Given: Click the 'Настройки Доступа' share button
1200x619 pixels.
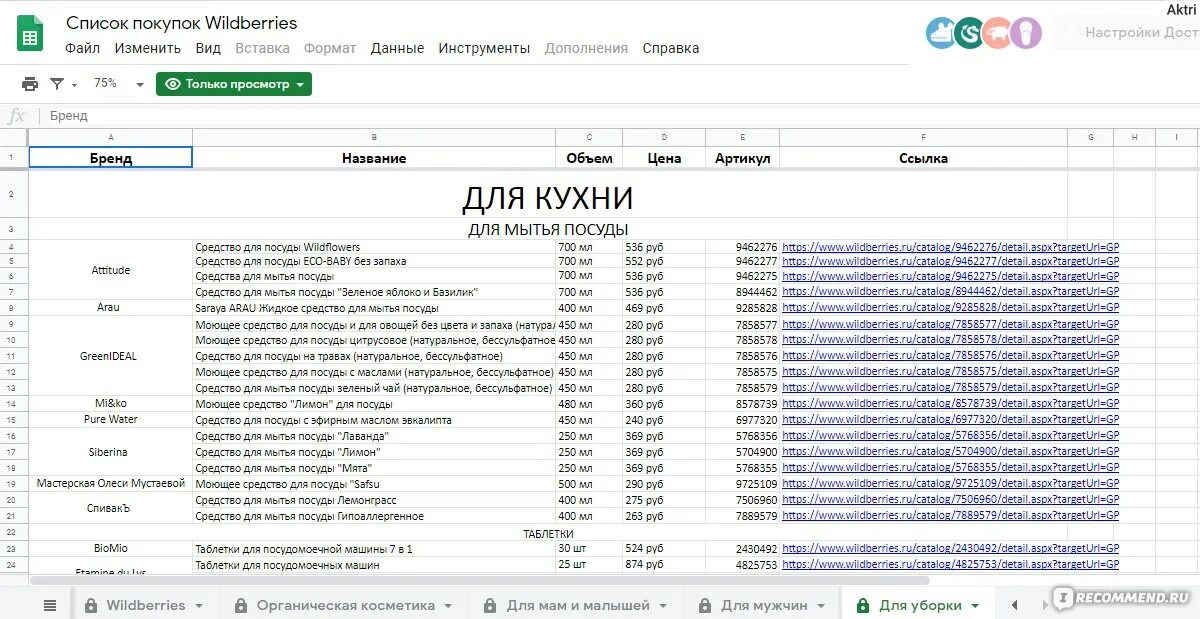Looking at the screenshot, I should pyautogui.click(x=1130, y=33).
